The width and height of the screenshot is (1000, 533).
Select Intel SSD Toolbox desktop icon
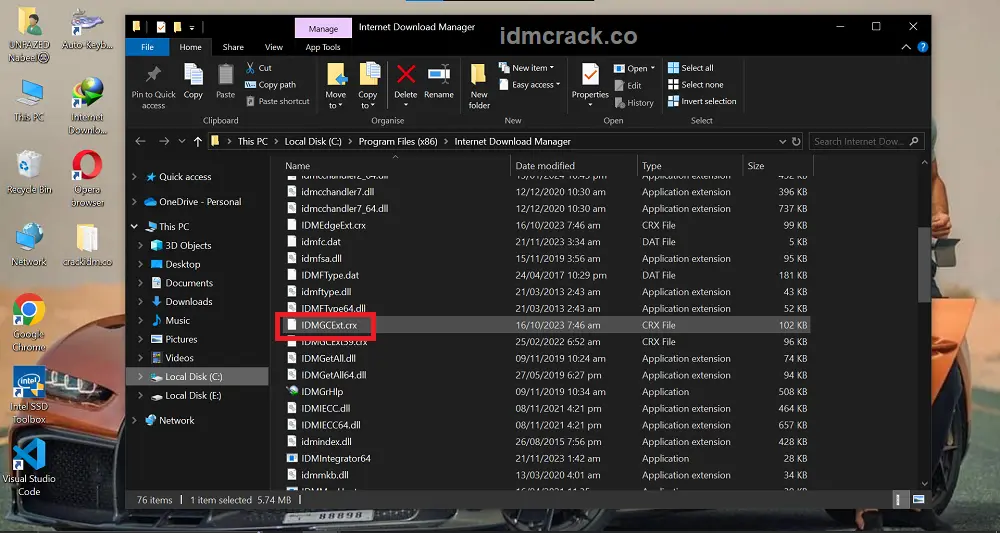tap(29, 395)
